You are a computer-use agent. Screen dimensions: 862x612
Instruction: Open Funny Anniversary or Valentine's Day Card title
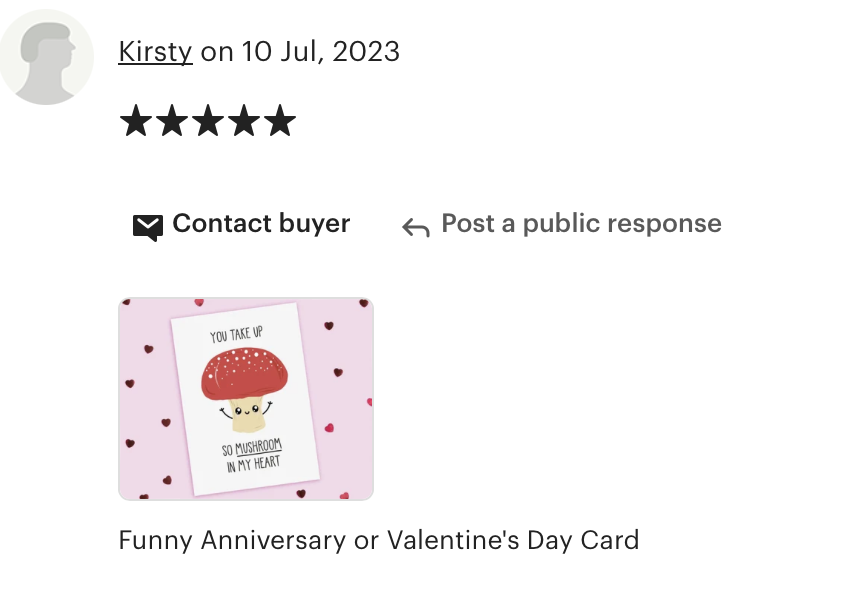(379, 540)
